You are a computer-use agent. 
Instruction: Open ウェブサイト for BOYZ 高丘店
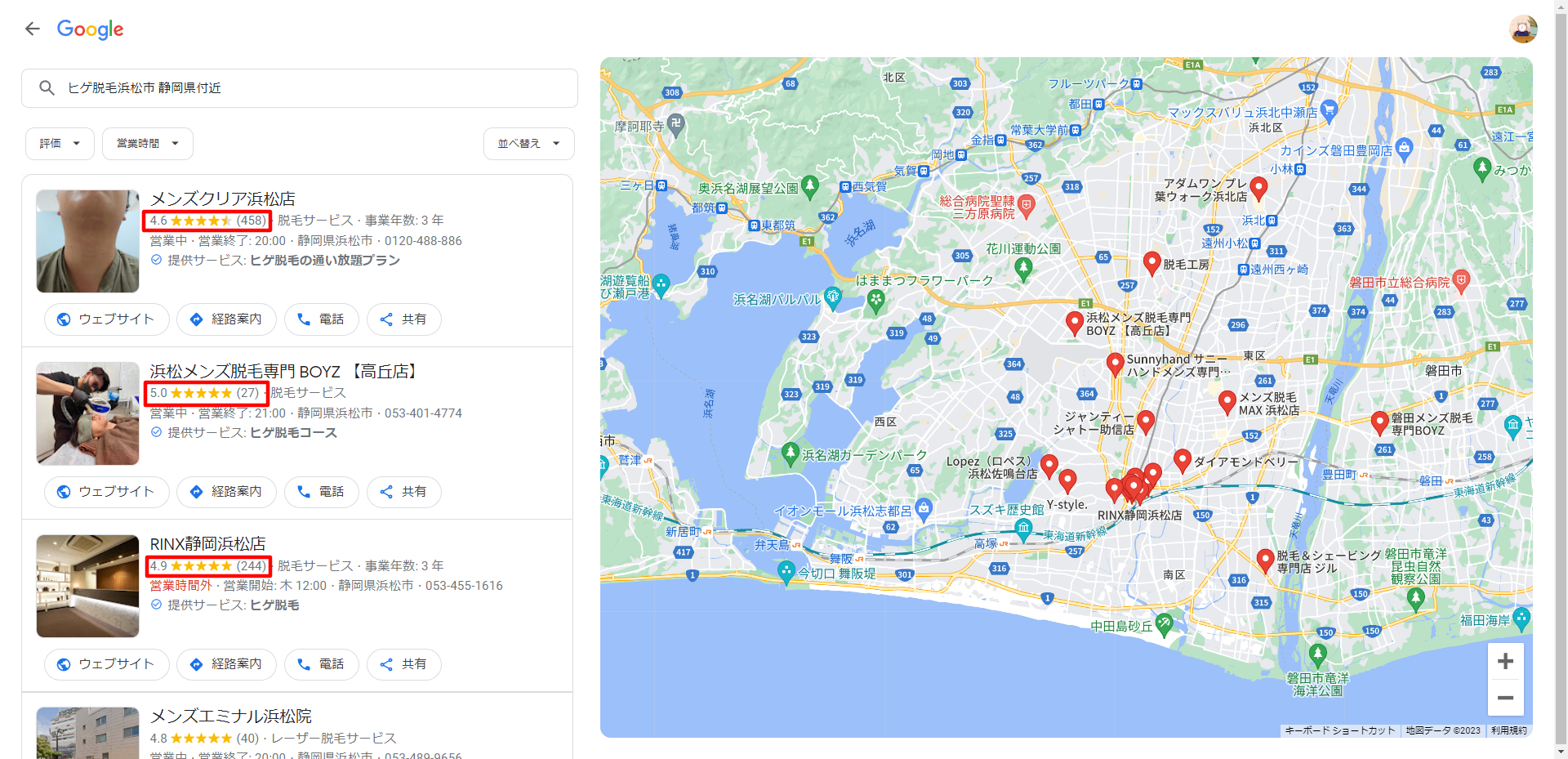(x=106, y=491)
